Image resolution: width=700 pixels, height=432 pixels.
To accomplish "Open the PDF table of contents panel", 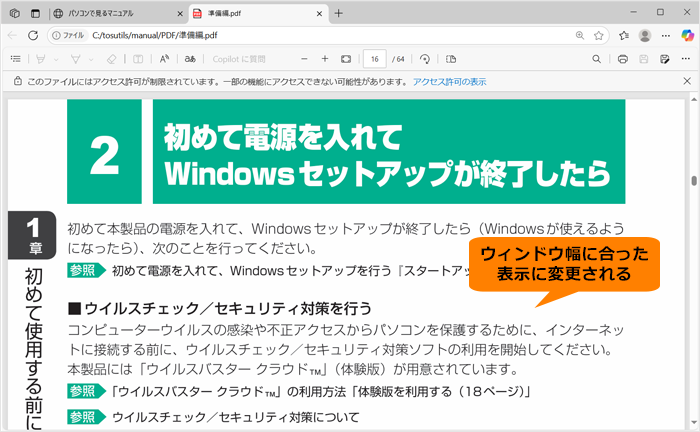I will pyautogui.click(x=16, y=59).
